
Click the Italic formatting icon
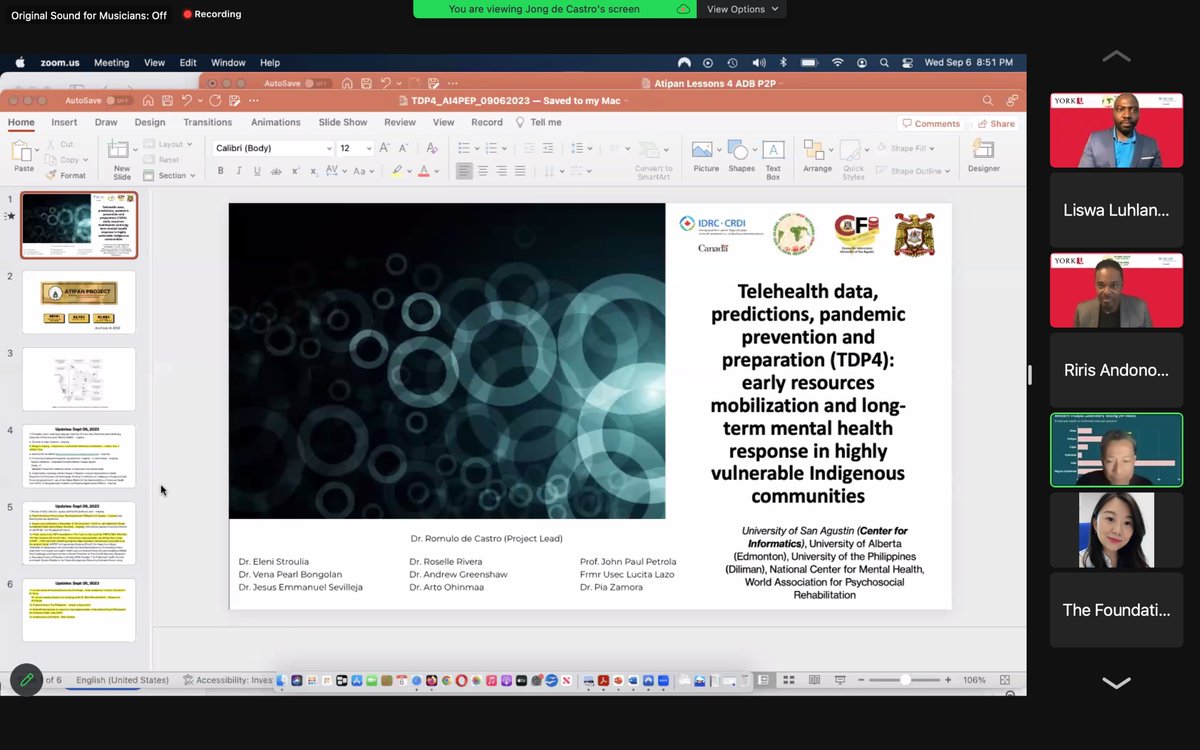239,170
